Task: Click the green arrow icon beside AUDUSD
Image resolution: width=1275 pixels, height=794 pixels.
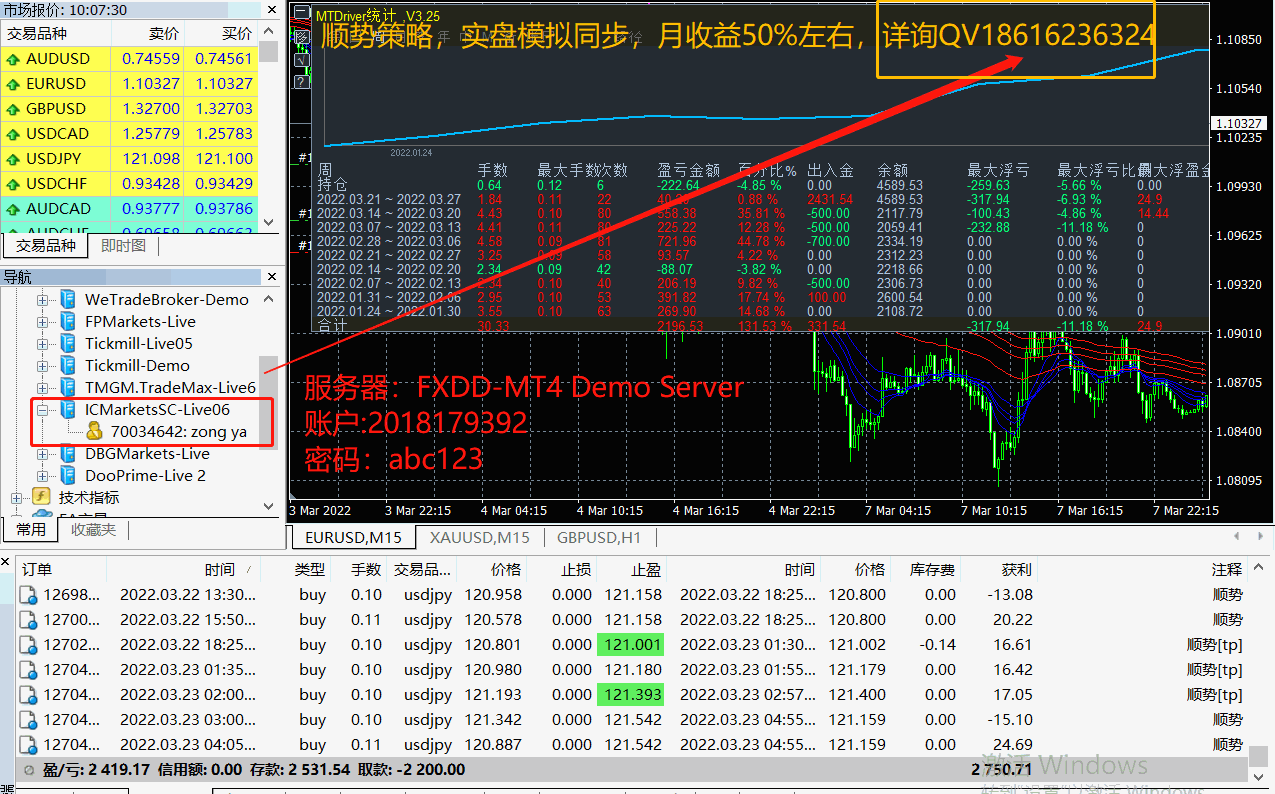Action: tap(13, 59)
